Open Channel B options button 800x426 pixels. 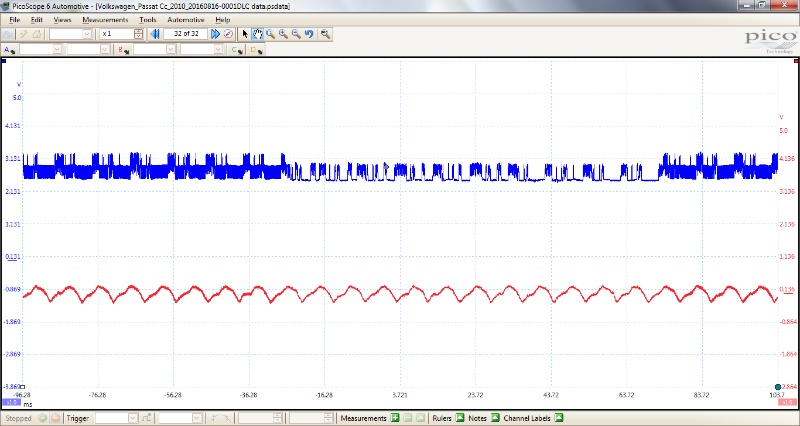pos(123,50)
